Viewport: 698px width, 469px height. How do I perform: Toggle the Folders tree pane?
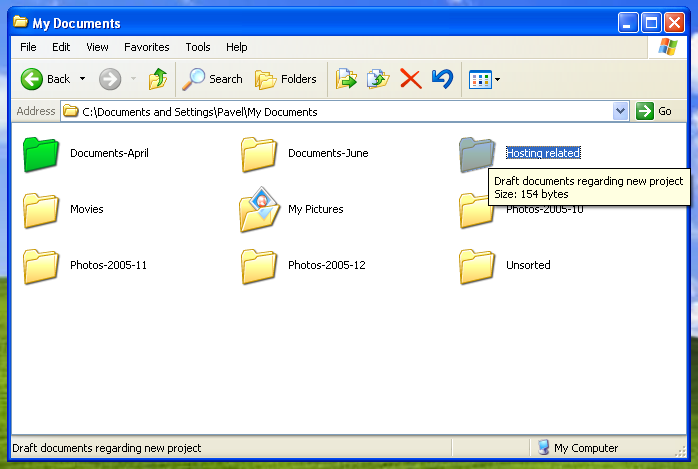pos(286,79)
